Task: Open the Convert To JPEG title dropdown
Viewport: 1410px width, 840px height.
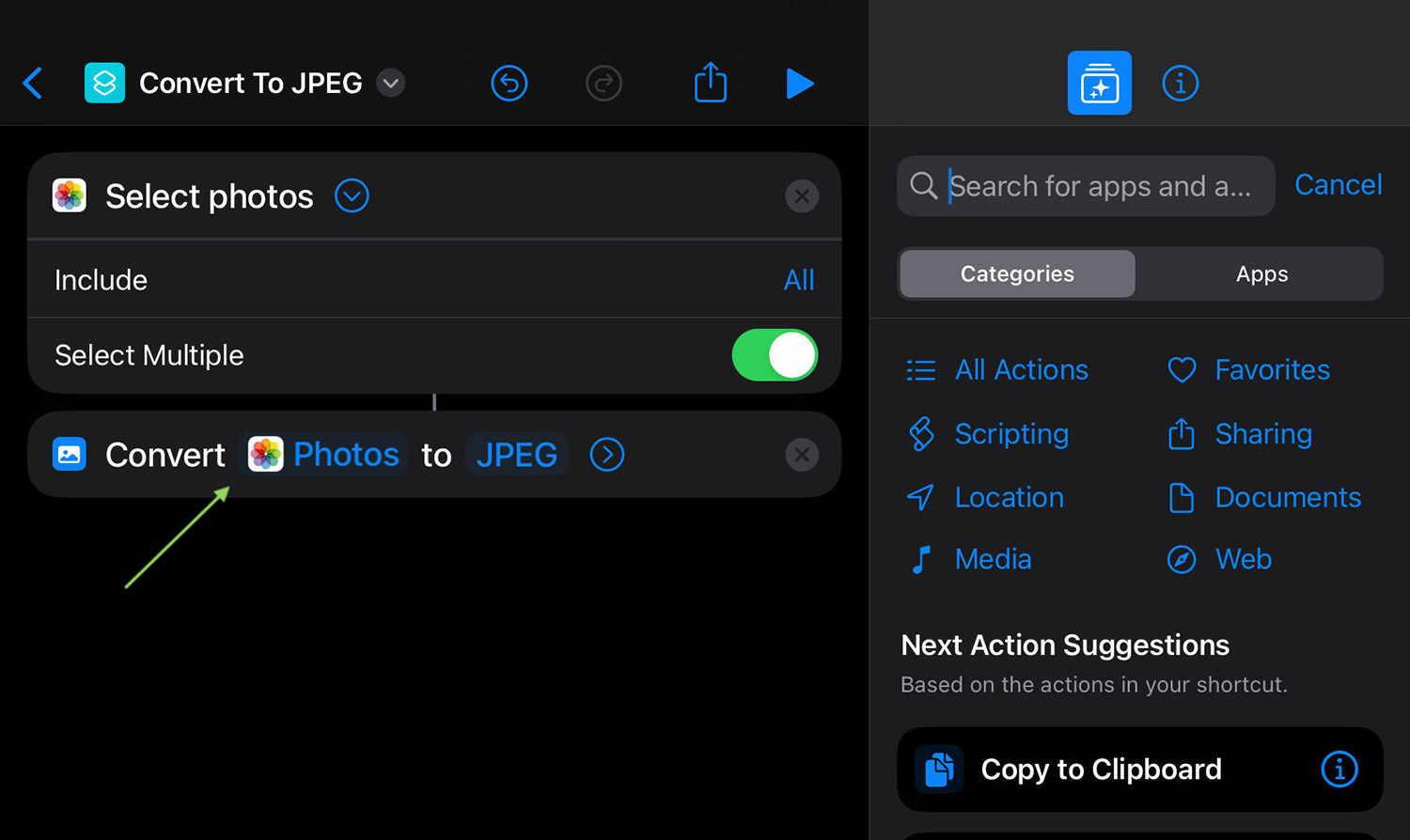Action: pos(391,84)
